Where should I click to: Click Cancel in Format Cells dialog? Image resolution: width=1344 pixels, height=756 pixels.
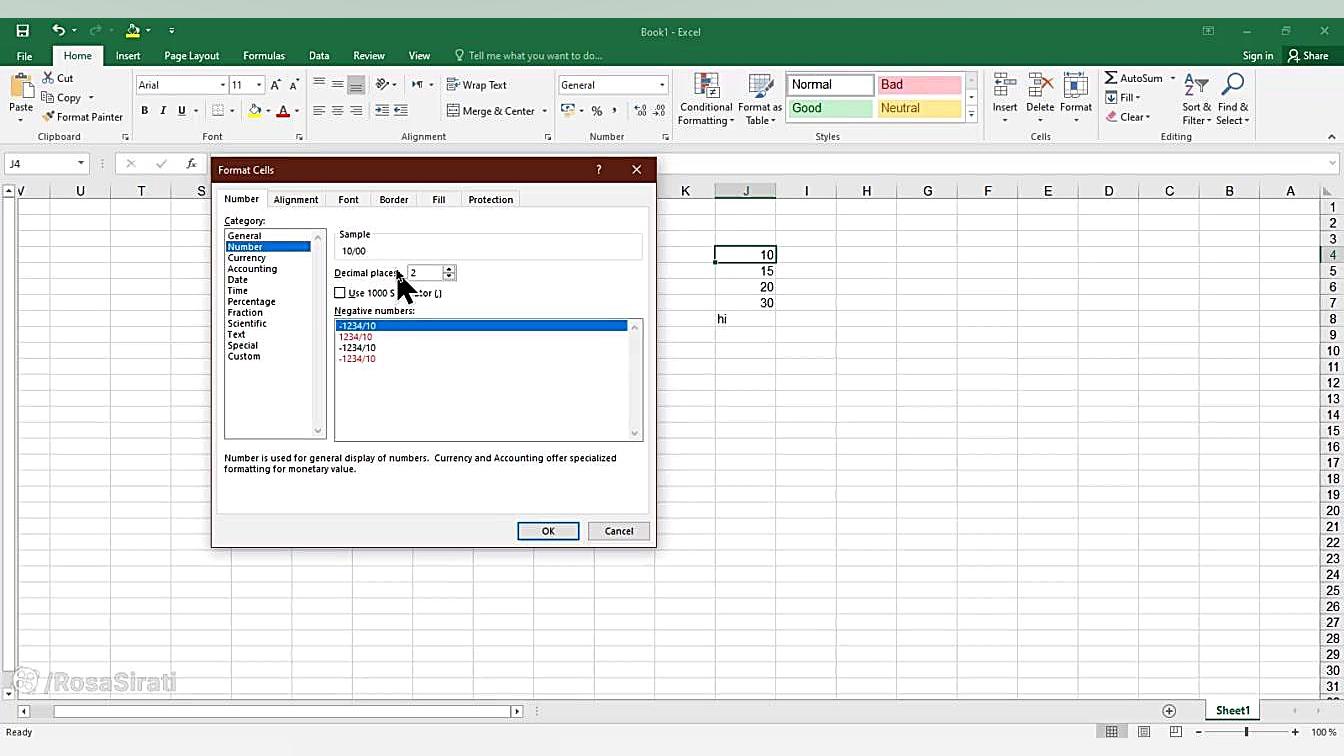(618, 531)
